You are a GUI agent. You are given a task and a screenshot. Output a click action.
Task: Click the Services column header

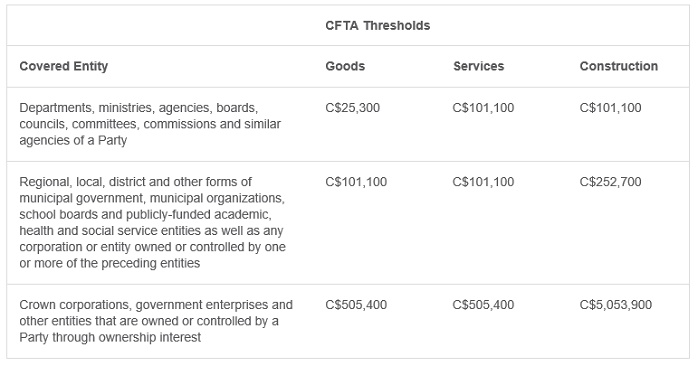479,66
